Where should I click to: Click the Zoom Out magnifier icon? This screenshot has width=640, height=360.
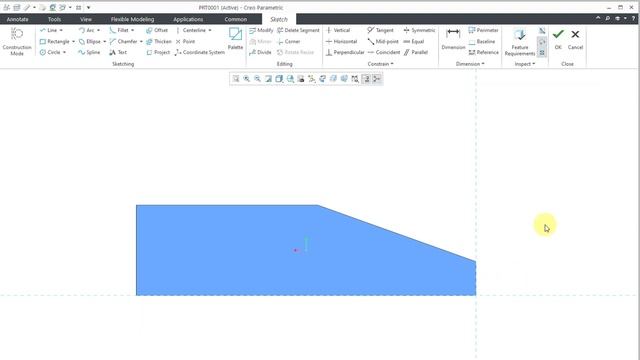258,79
